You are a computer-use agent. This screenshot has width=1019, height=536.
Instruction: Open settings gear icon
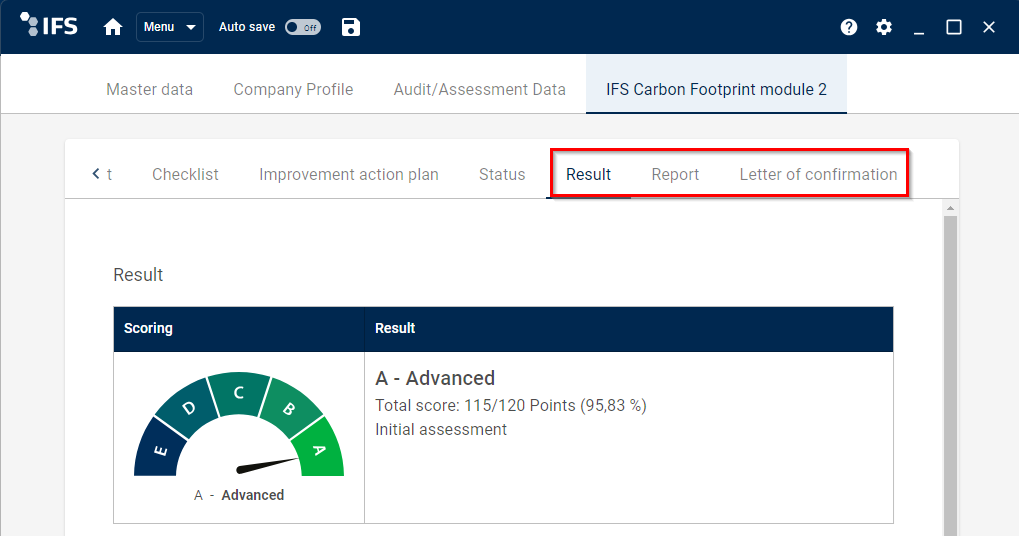pos(884,27)
